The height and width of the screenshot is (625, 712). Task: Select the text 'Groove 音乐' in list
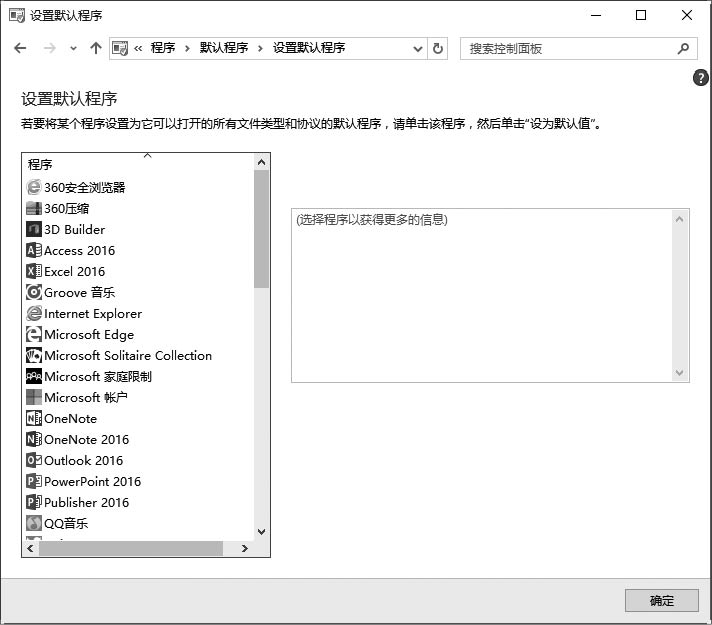(x=79, y=293)
